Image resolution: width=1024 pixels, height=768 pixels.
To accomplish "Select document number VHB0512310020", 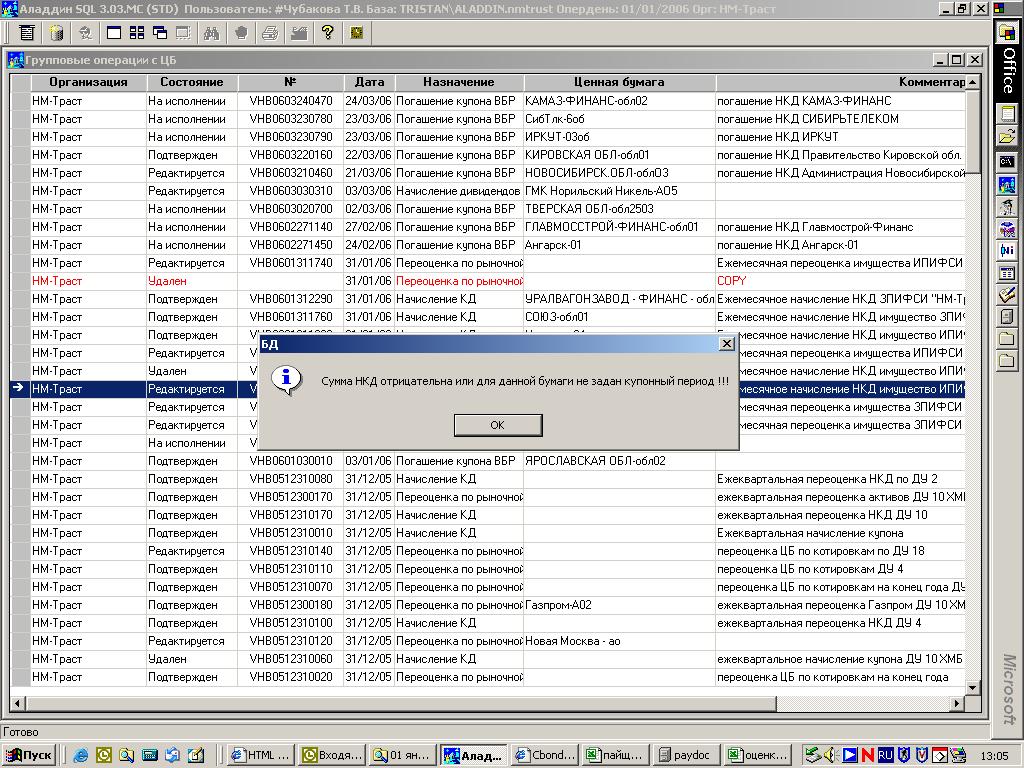I will (x=291, y=677).
